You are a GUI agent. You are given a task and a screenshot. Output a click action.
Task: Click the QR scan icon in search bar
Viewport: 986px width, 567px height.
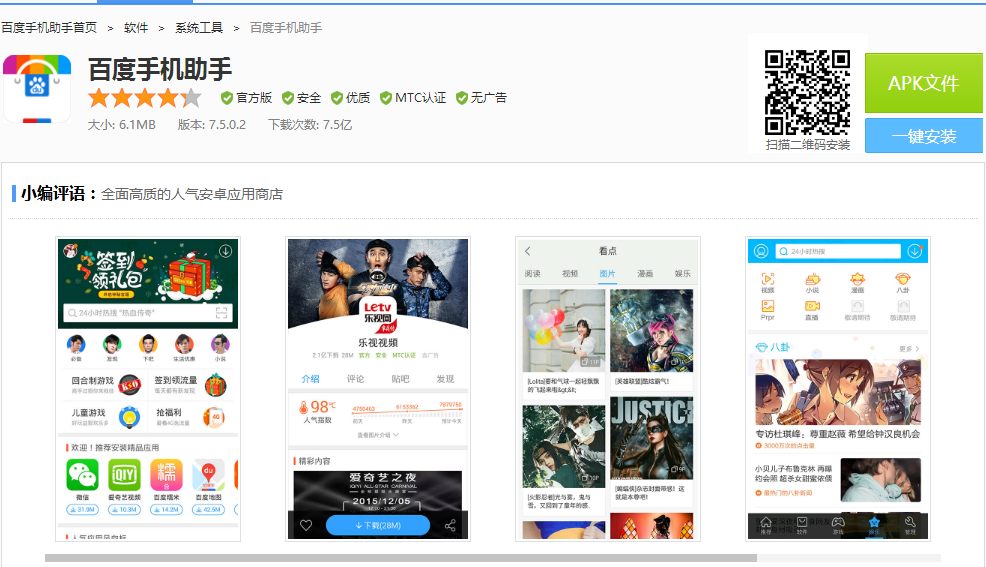click(x=221, y=314)
